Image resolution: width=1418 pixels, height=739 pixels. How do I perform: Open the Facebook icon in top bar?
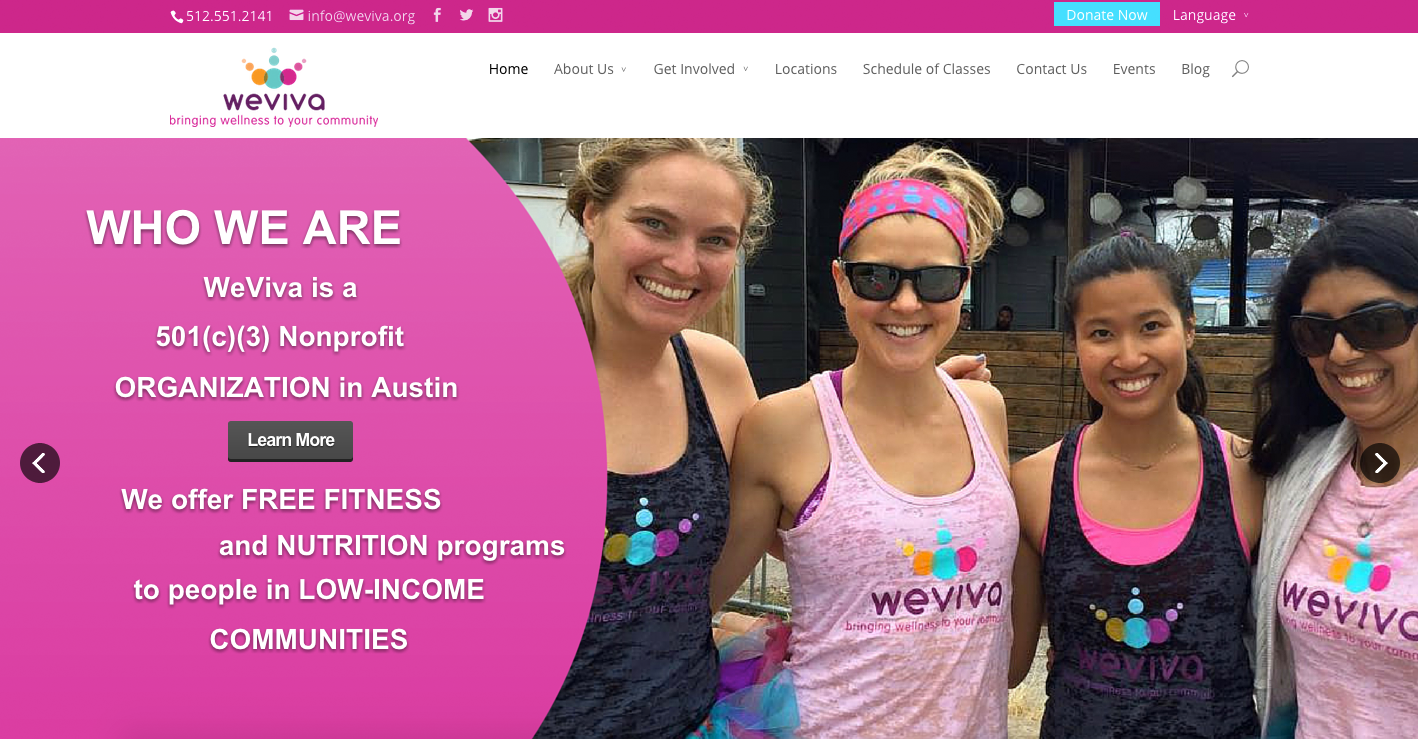[437, 15]
